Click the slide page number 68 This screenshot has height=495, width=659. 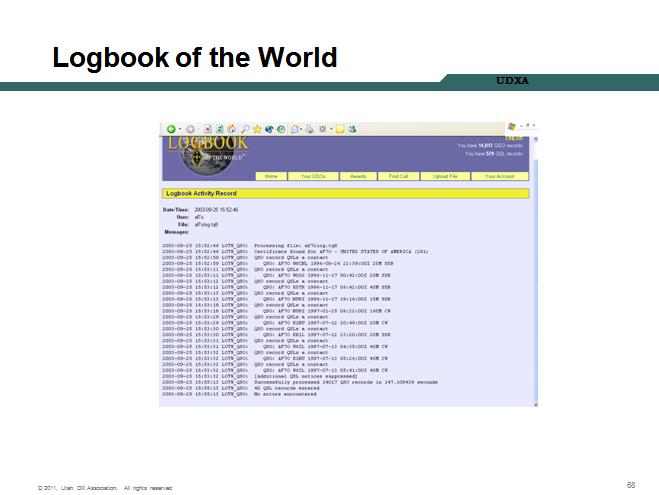tap(631, 485)
